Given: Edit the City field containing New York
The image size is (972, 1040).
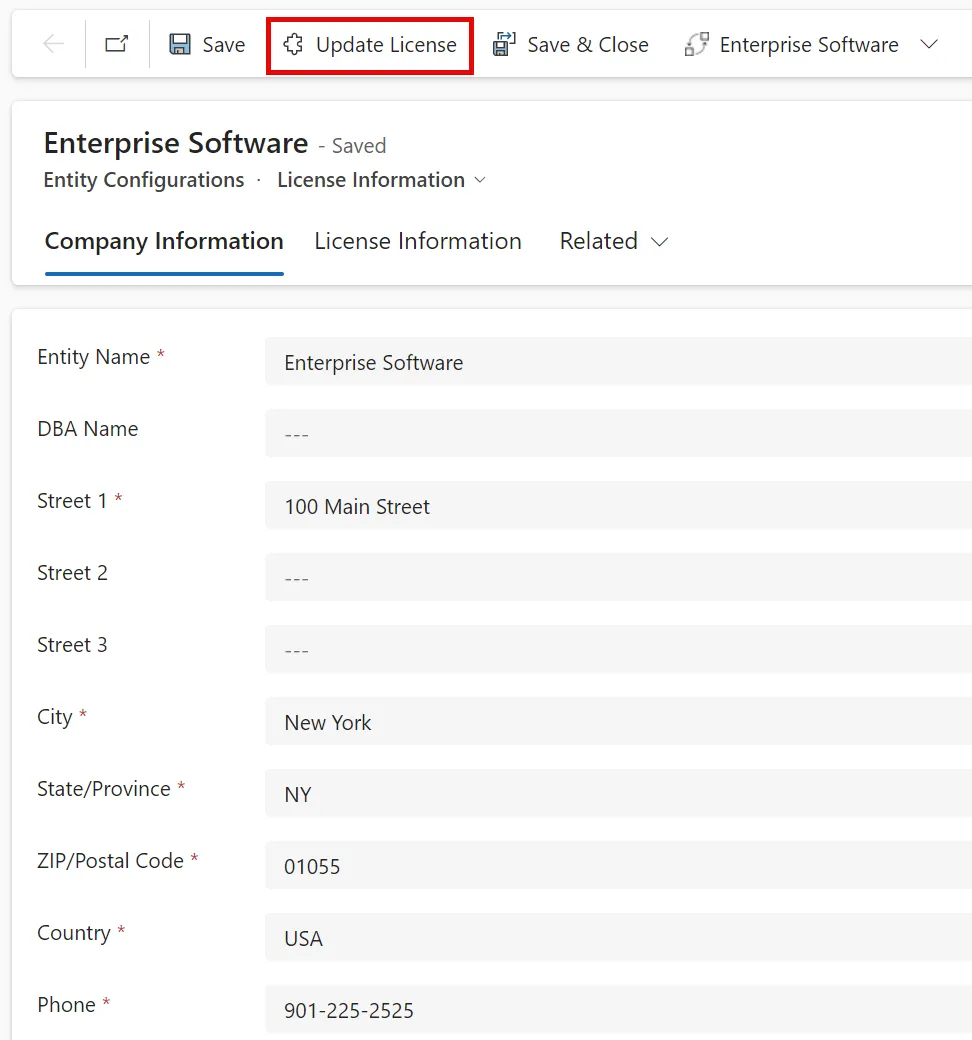Looking at the screenshot, I should coord(618,722).
